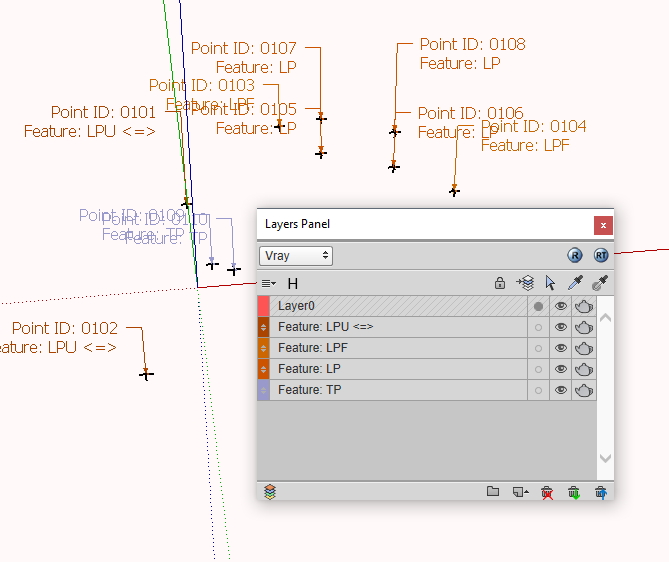This screenshot has height=562, width=669.
Task: Select the arrow cursor tool icon
Action: coord(550,284)
